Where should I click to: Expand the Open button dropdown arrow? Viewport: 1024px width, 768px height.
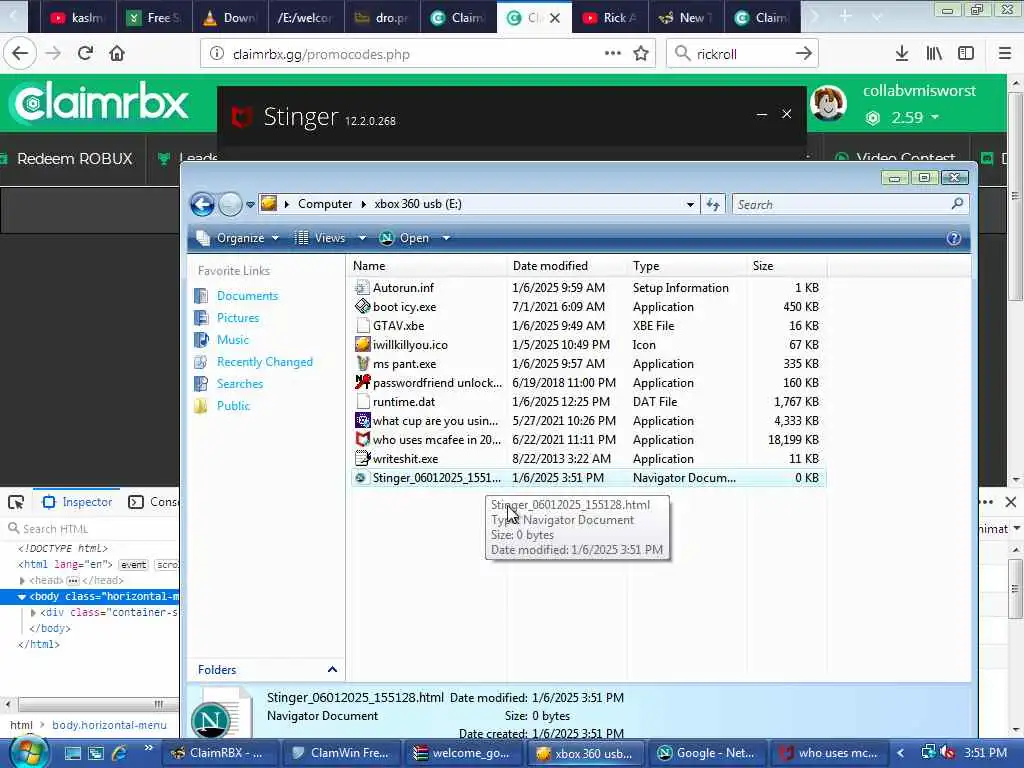point(446,238)
